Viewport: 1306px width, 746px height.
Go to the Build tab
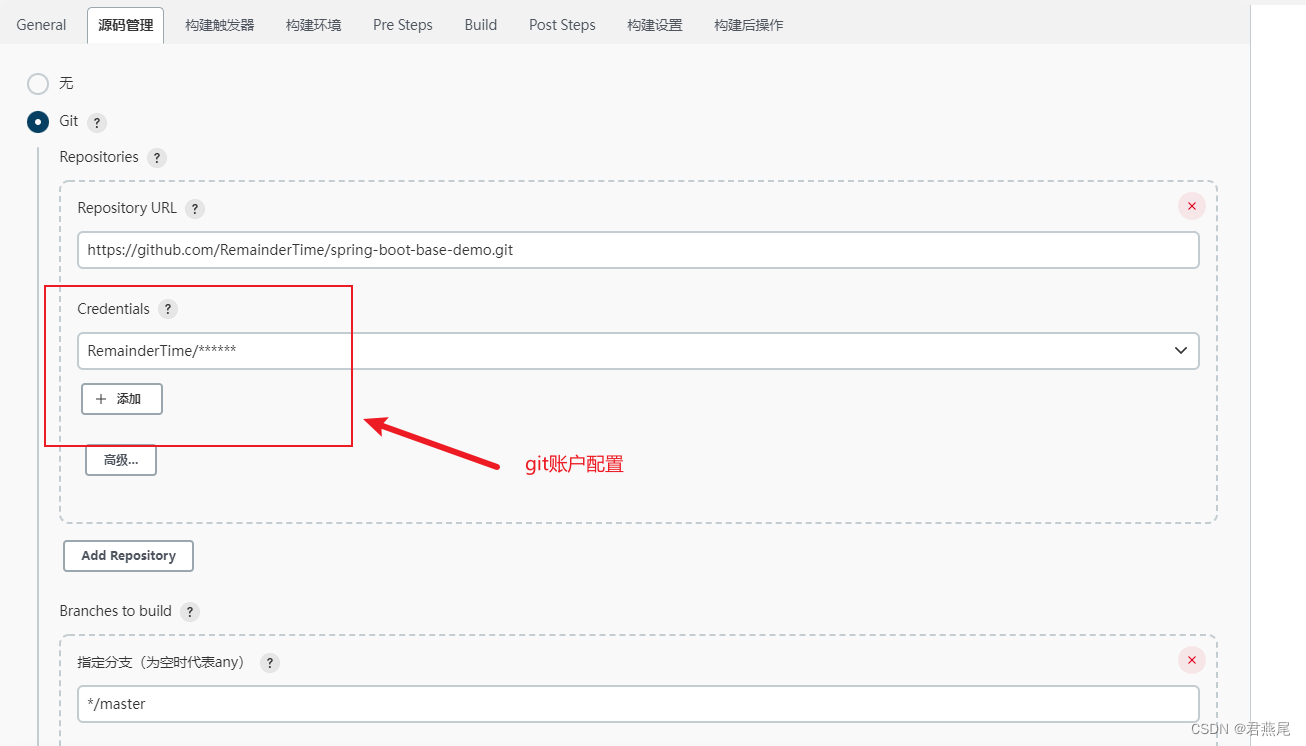pos(481,25)
